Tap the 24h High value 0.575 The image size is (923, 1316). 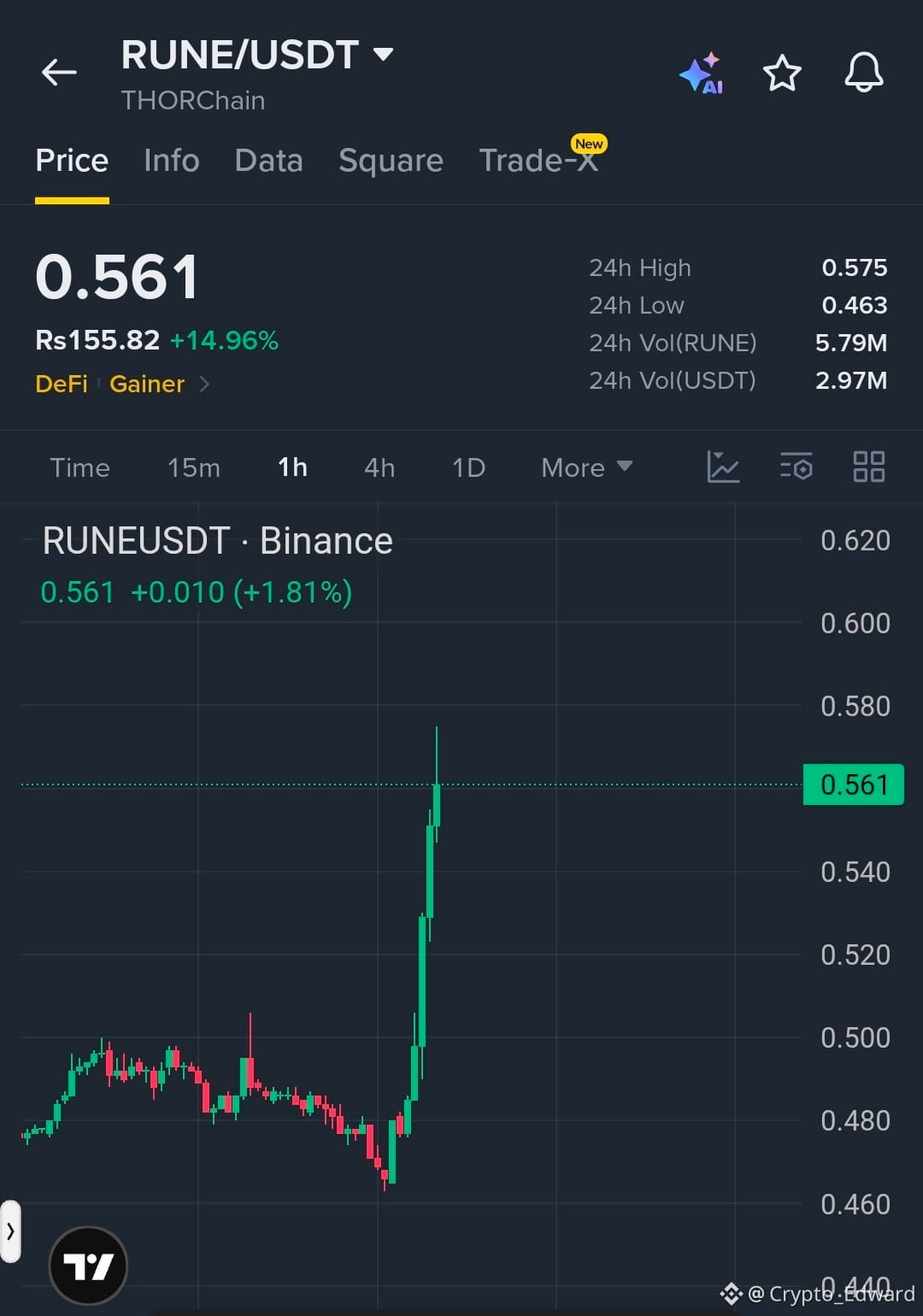(855, 267)
